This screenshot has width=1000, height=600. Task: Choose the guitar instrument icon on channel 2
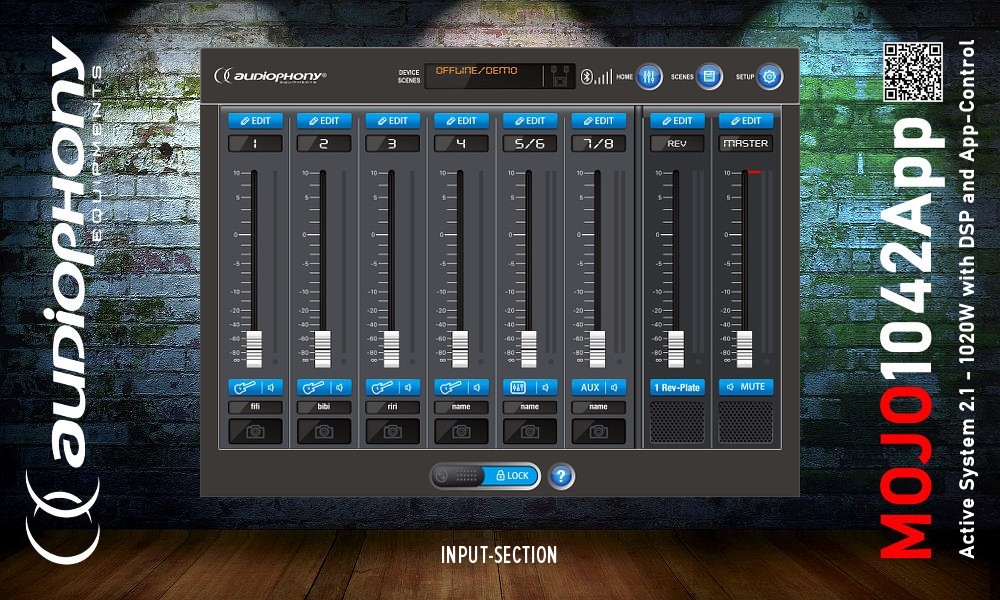312,387
